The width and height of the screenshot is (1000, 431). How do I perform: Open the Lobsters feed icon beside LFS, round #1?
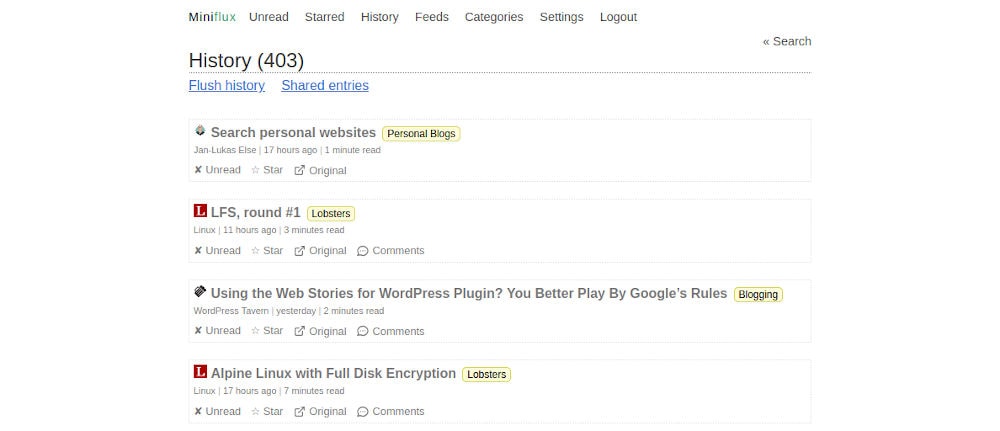[200, 212]
